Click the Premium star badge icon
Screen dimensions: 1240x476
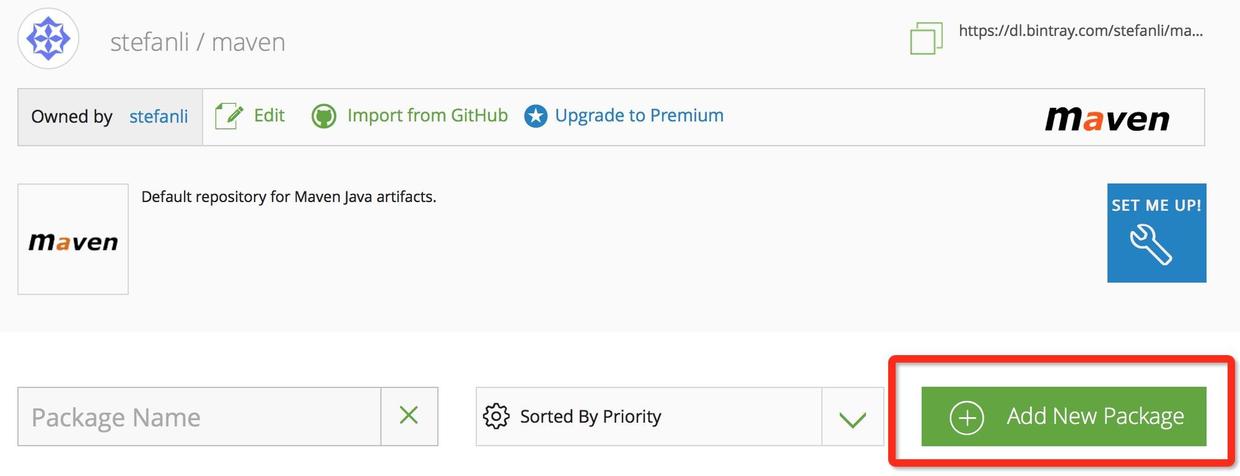536,116
